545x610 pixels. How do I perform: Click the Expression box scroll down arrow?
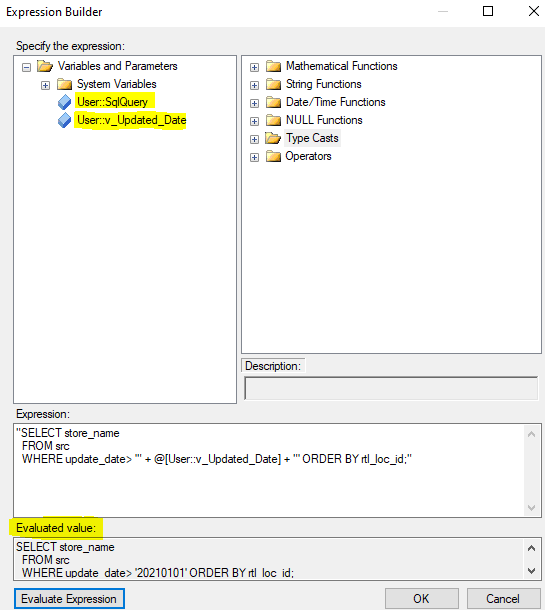[532, 508]
